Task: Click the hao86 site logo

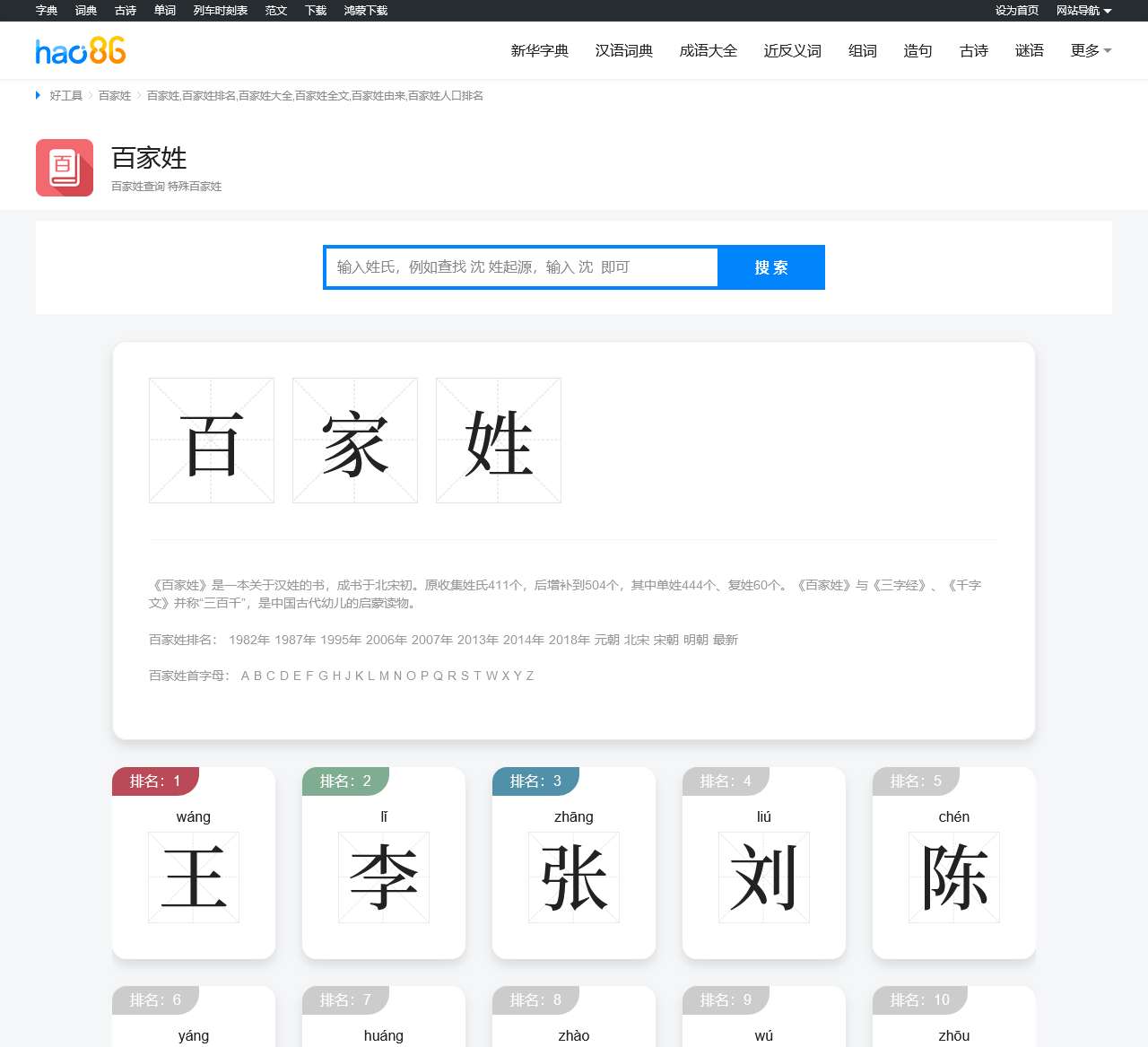Action: point(81,51)
